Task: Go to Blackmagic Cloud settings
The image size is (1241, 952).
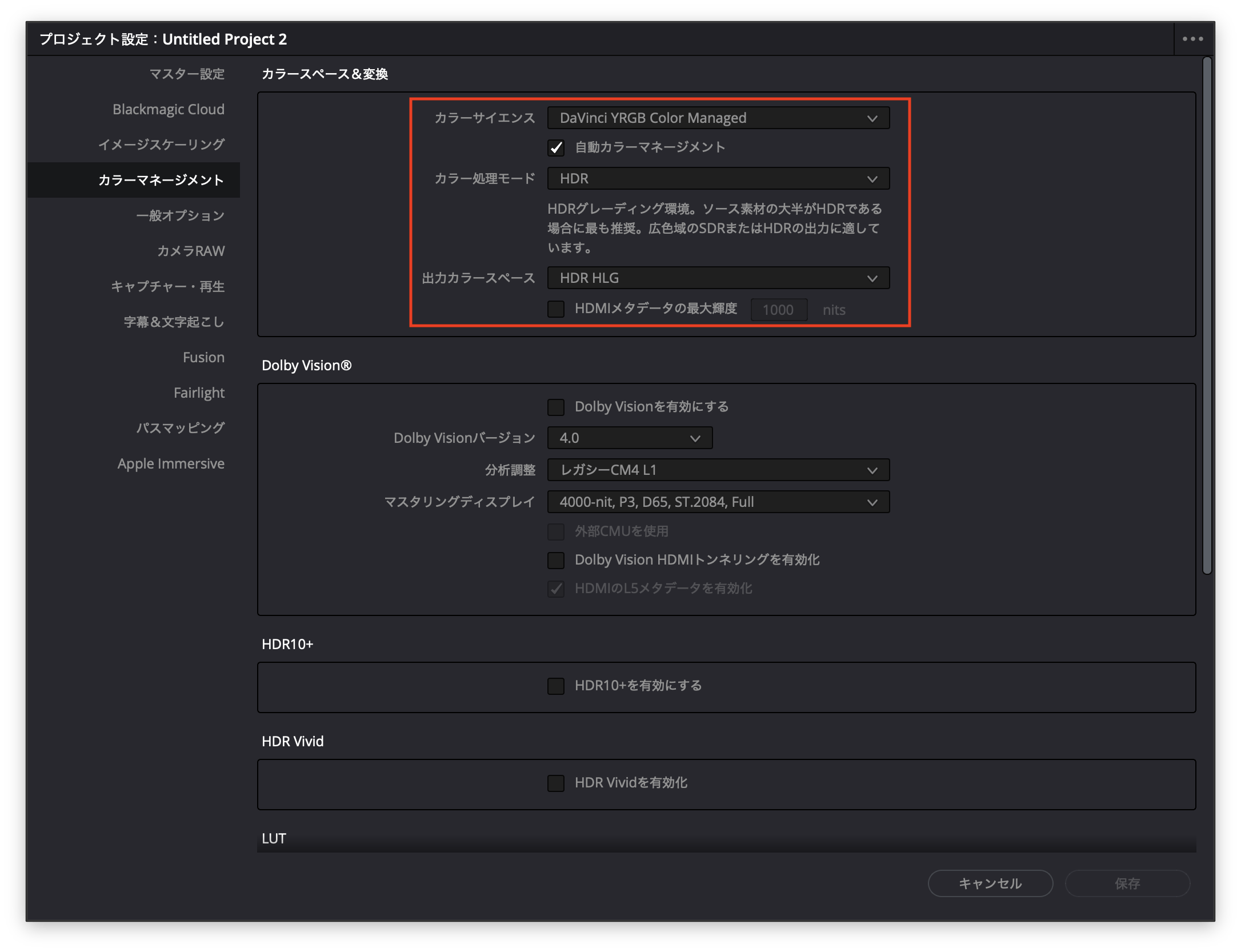Action: pos(169,109)
